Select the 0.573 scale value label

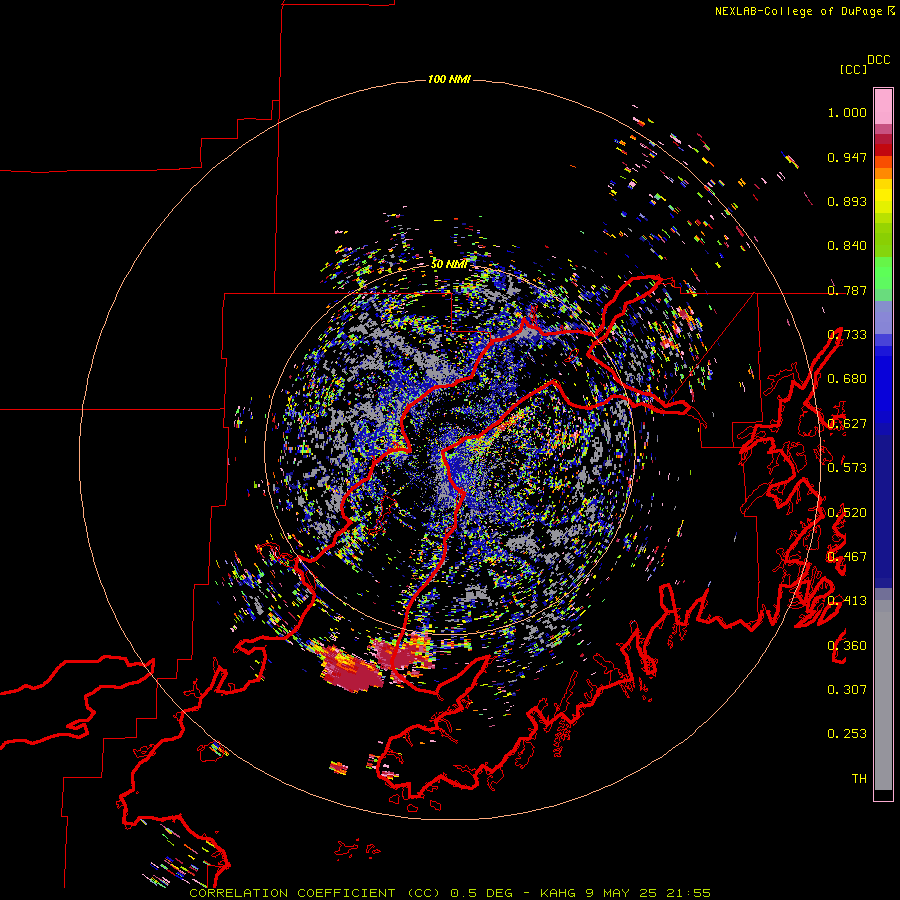point(847,468)
